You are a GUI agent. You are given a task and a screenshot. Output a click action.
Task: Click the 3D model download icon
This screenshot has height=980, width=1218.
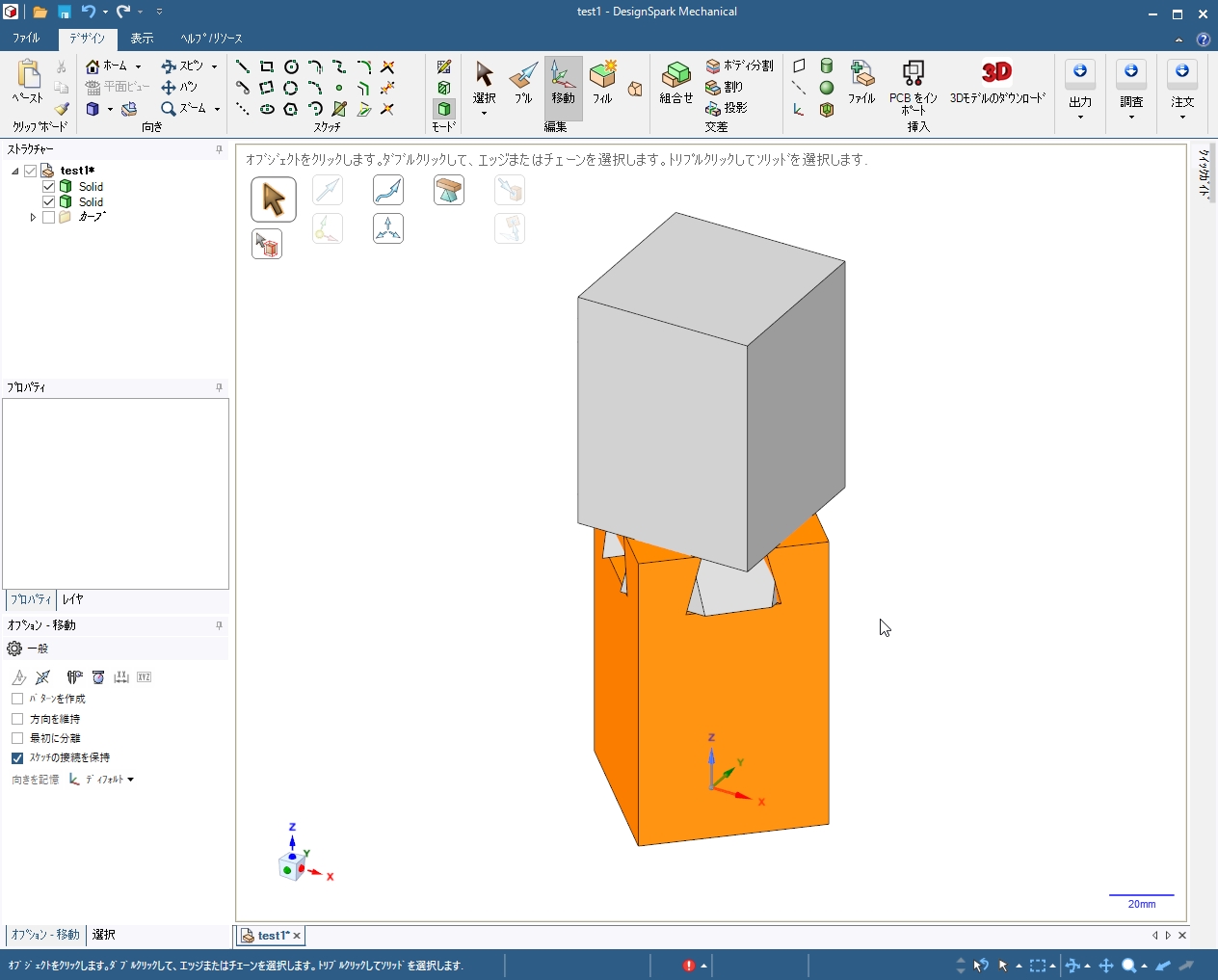pos(996,73)
